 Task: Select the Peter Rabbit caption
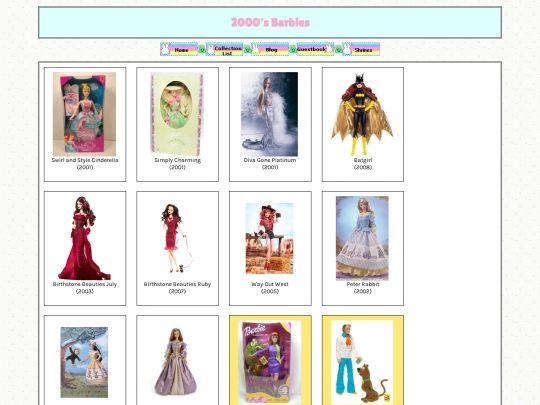[363, 288]
